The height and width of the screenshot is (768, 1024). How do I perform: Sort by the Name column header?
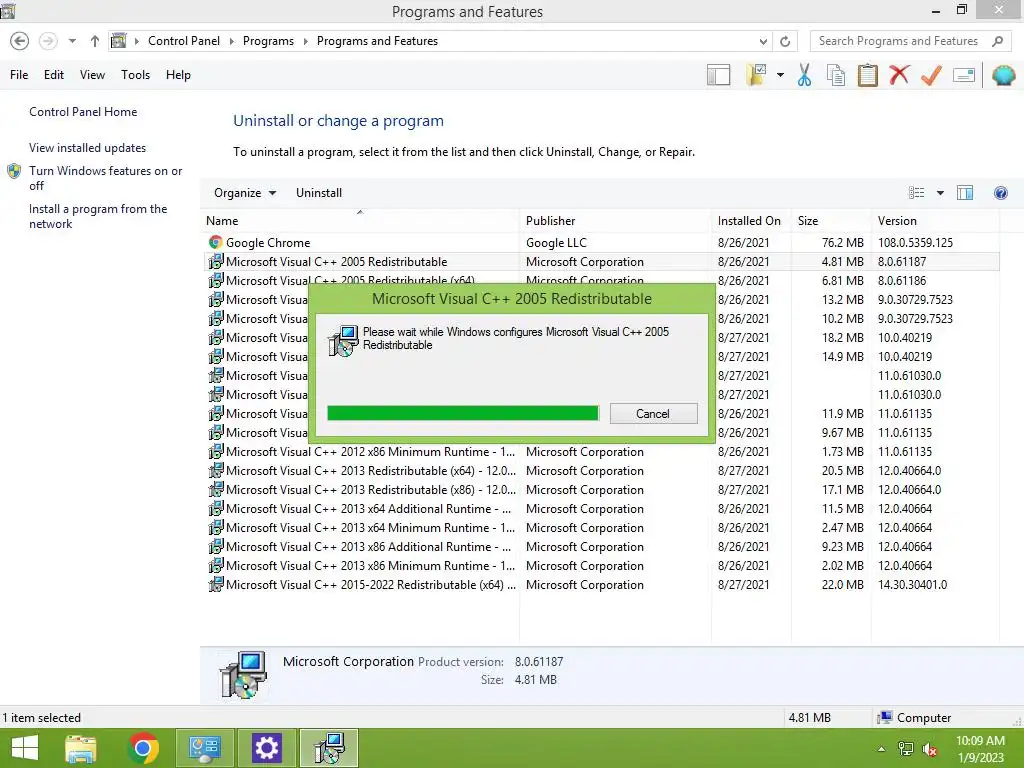[360, 221]
